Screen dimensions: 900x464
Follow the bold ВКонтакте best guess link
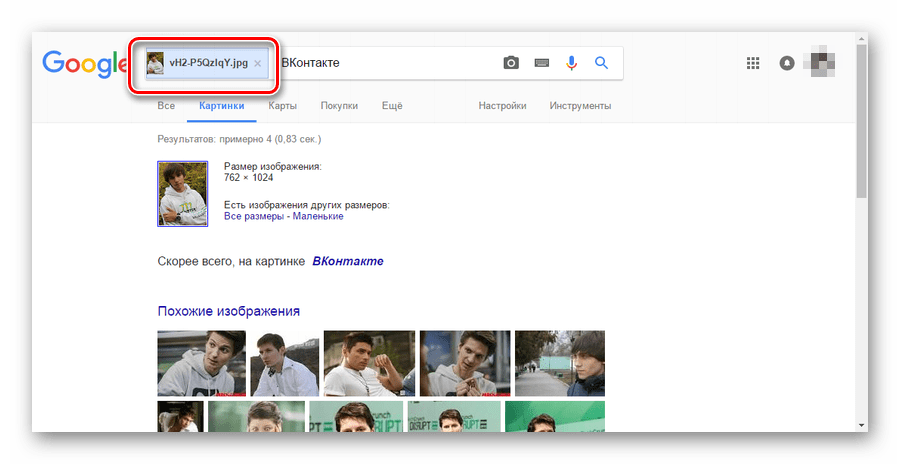pos(348,261)
